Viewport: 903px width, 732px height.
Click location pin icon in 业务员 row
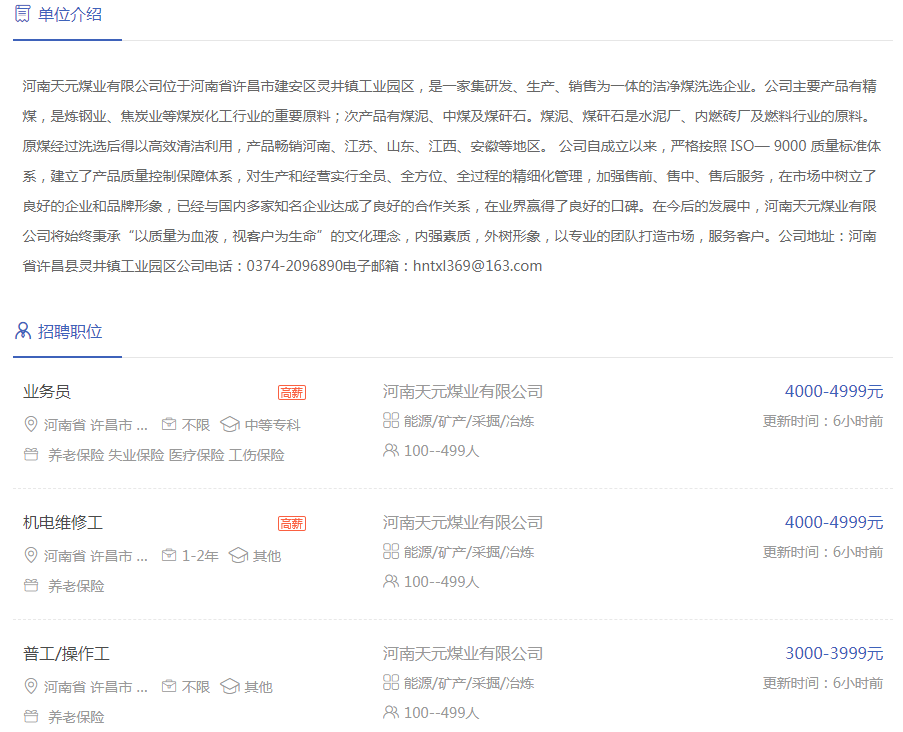[31, 424]
